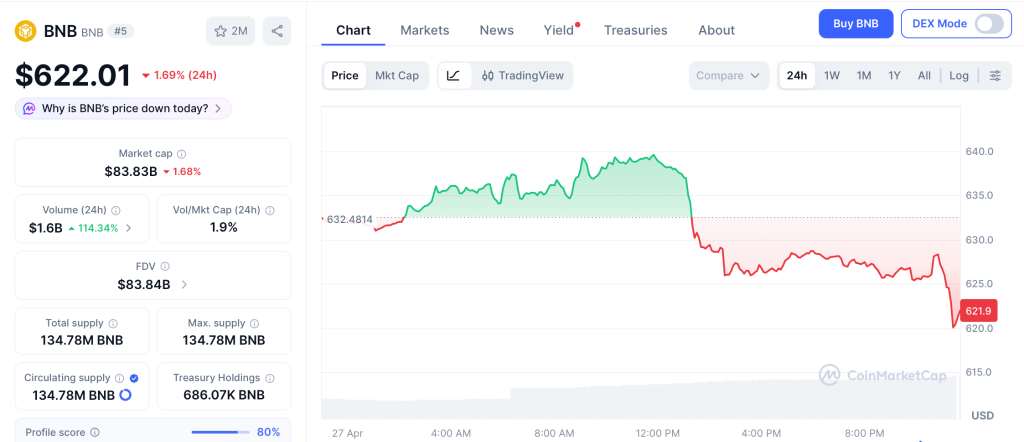This screenshot has width=1024, height=442.
Task: Click the Buy BNB button
Action: tap(855, 23)
